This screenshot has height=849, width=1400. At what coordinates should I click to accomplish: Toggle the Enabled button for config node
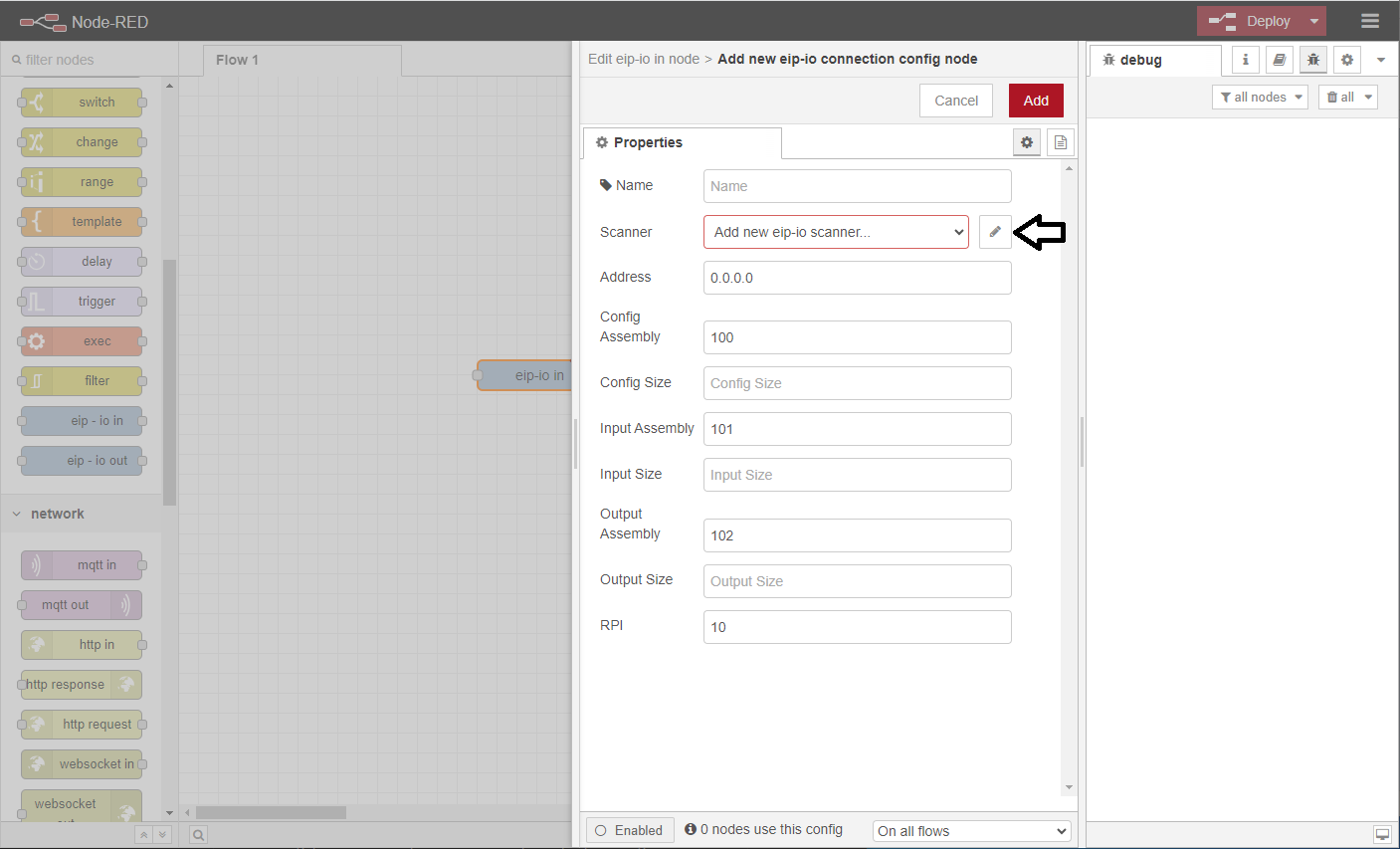[x=630, y=830]
